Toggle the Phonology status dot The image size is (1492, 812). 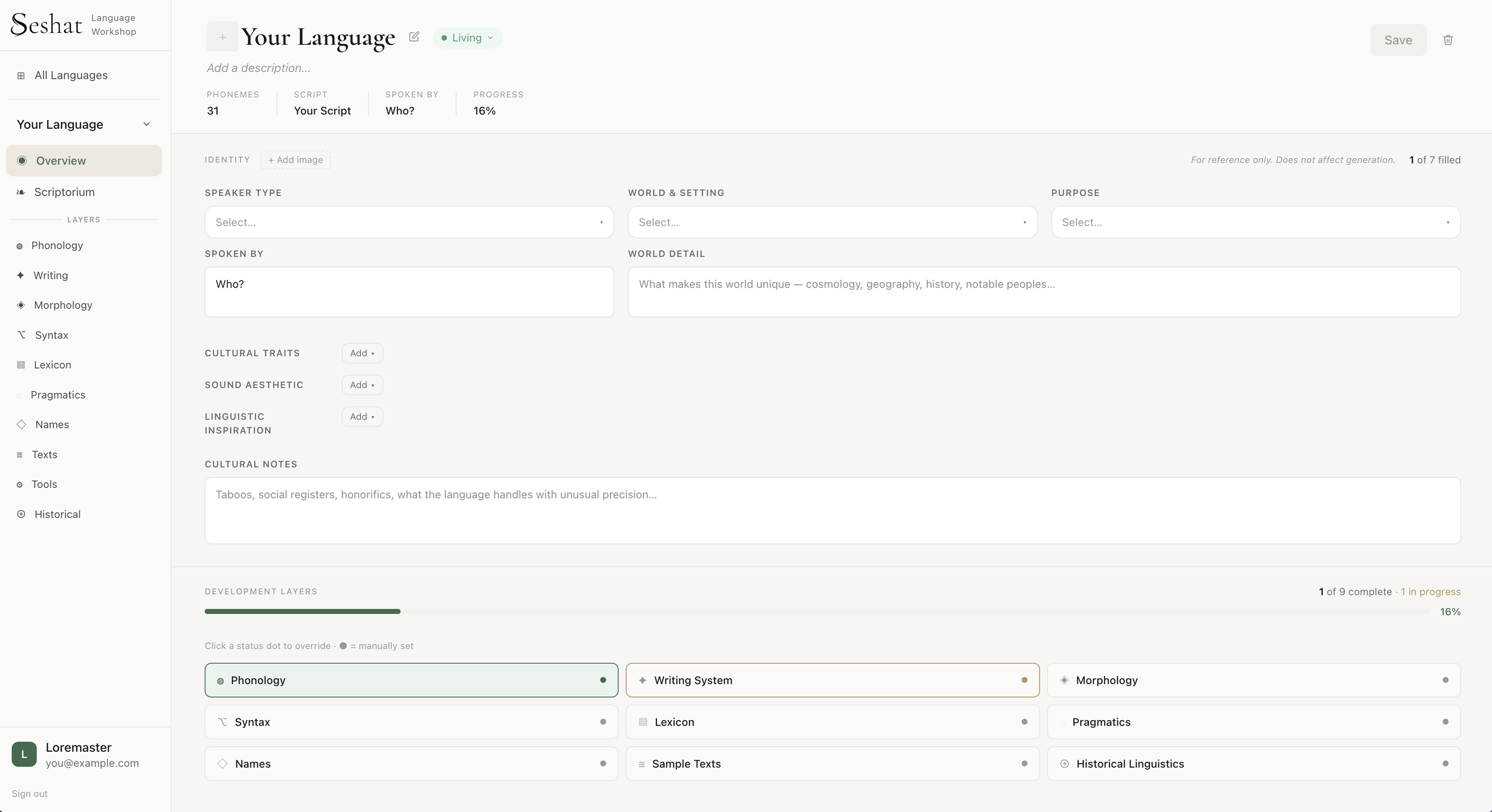click(x=603, y=680)
